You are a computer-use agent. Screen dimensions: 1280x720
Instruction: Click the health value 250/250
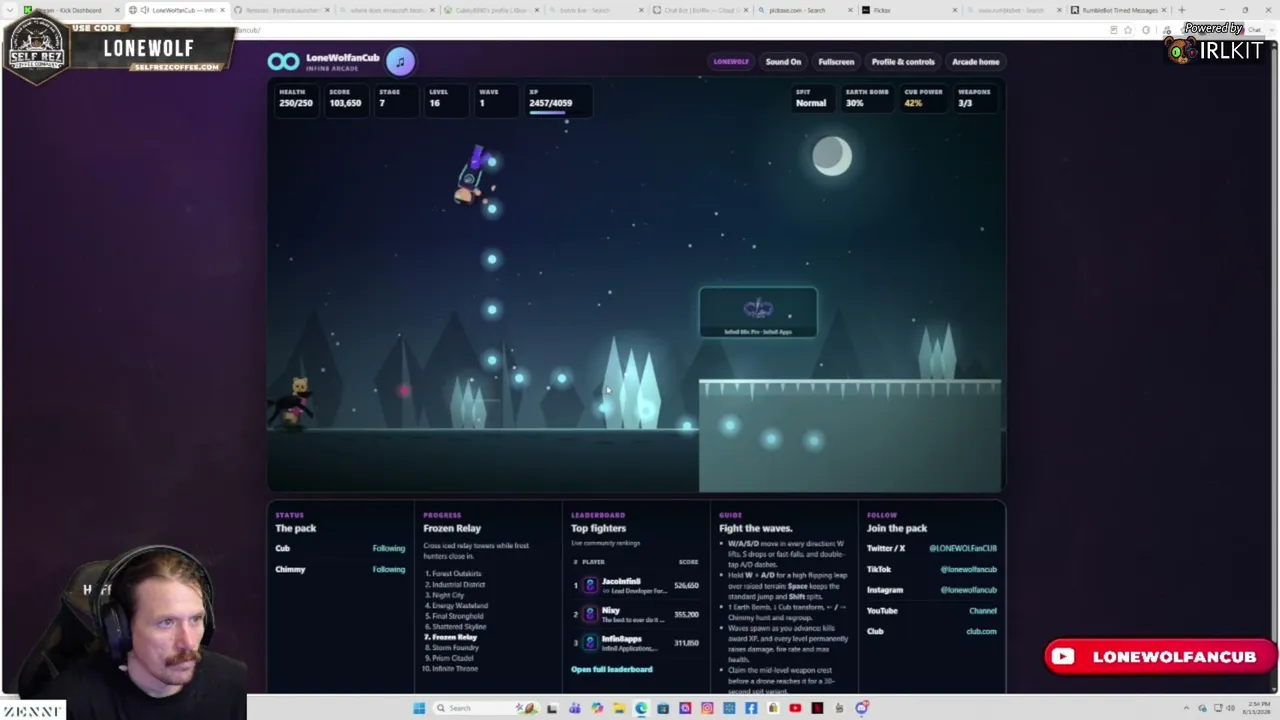(x=296, y=103)
